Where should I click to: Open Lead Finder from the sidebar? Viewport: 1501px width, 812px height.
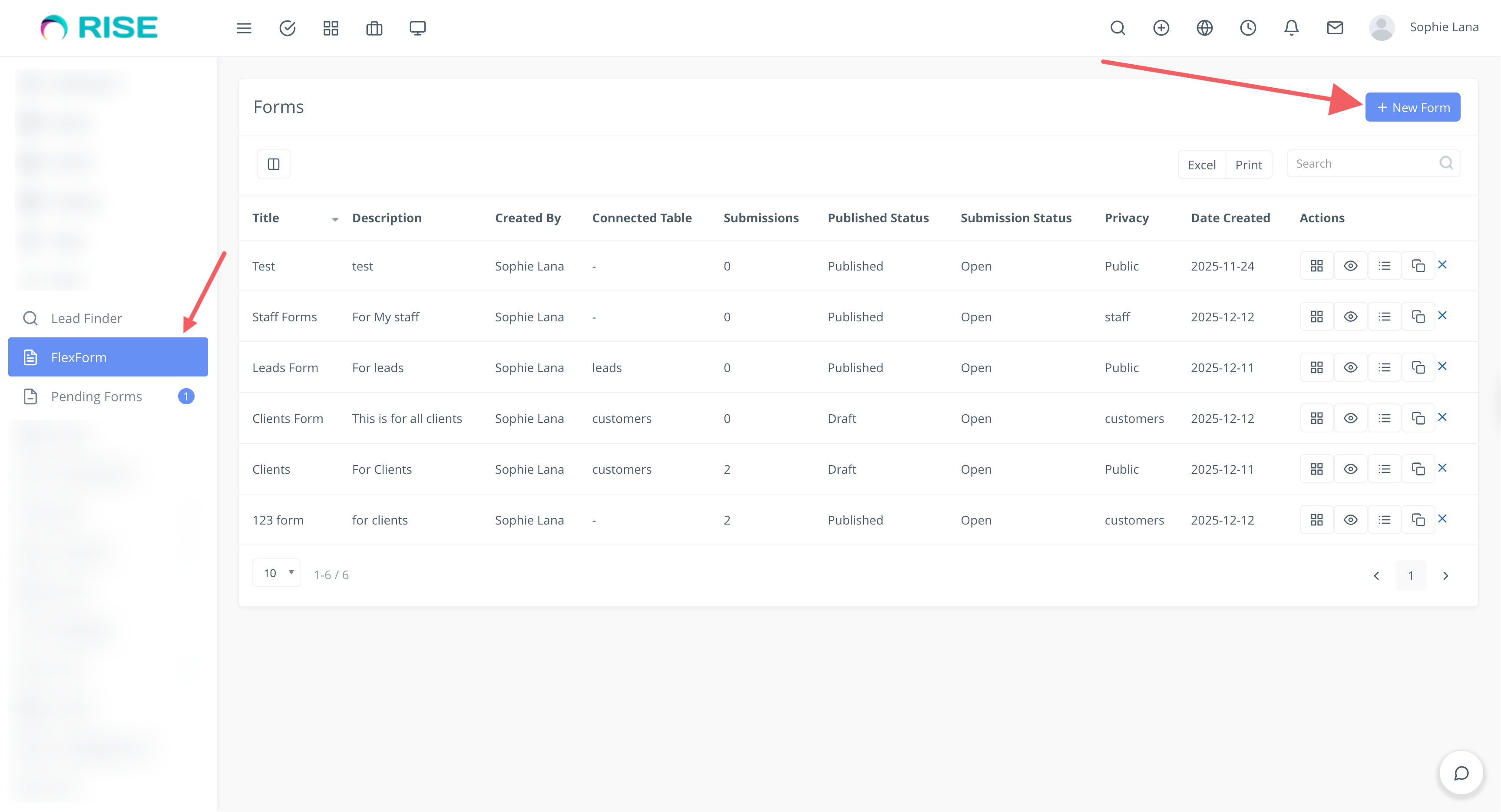[x=86, y=319]
